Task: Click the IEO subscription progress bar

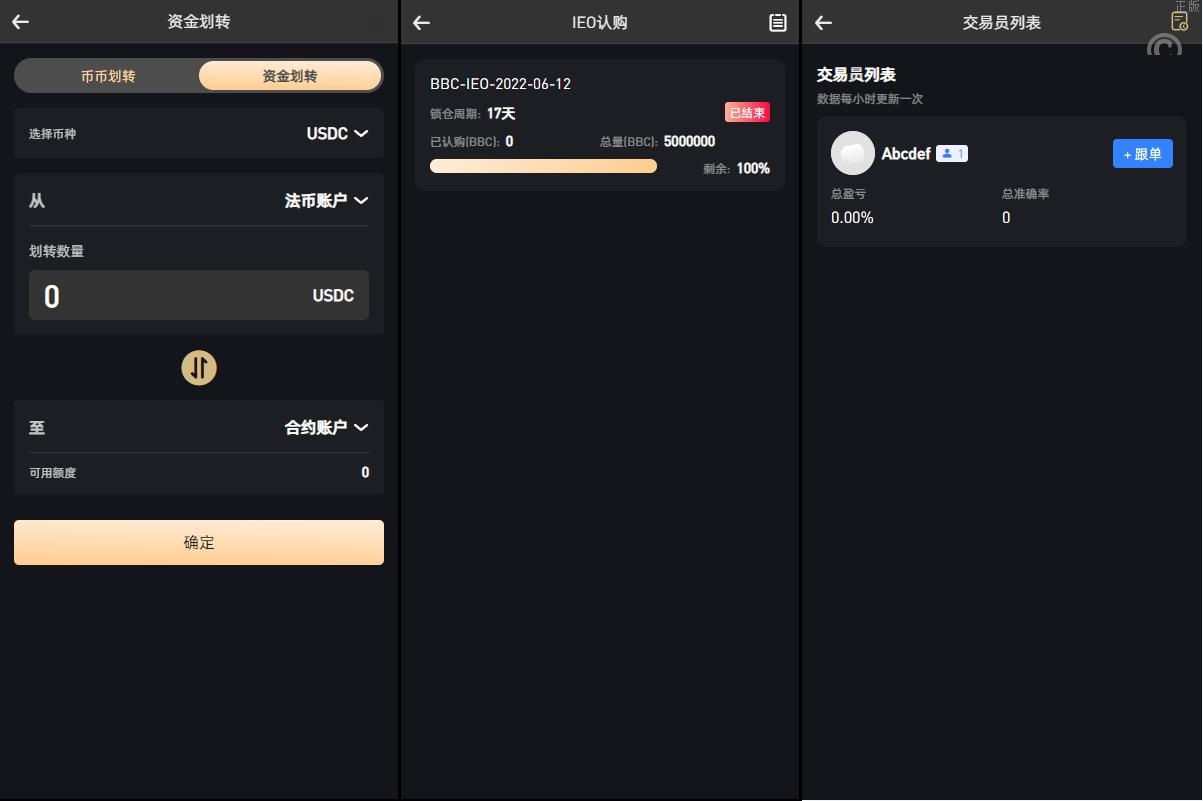Action: [x=543, y=166]
